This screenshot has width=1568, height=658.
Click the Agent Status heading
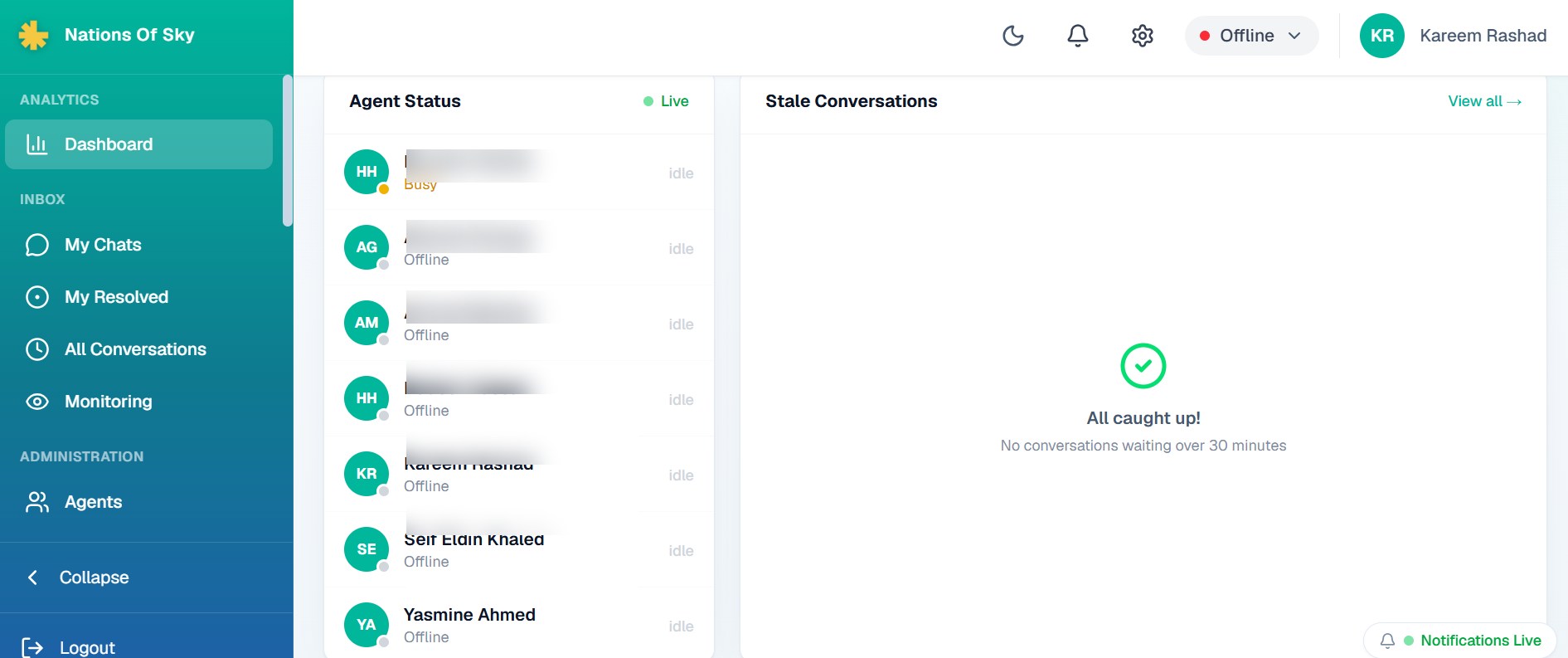click(405, 101)
